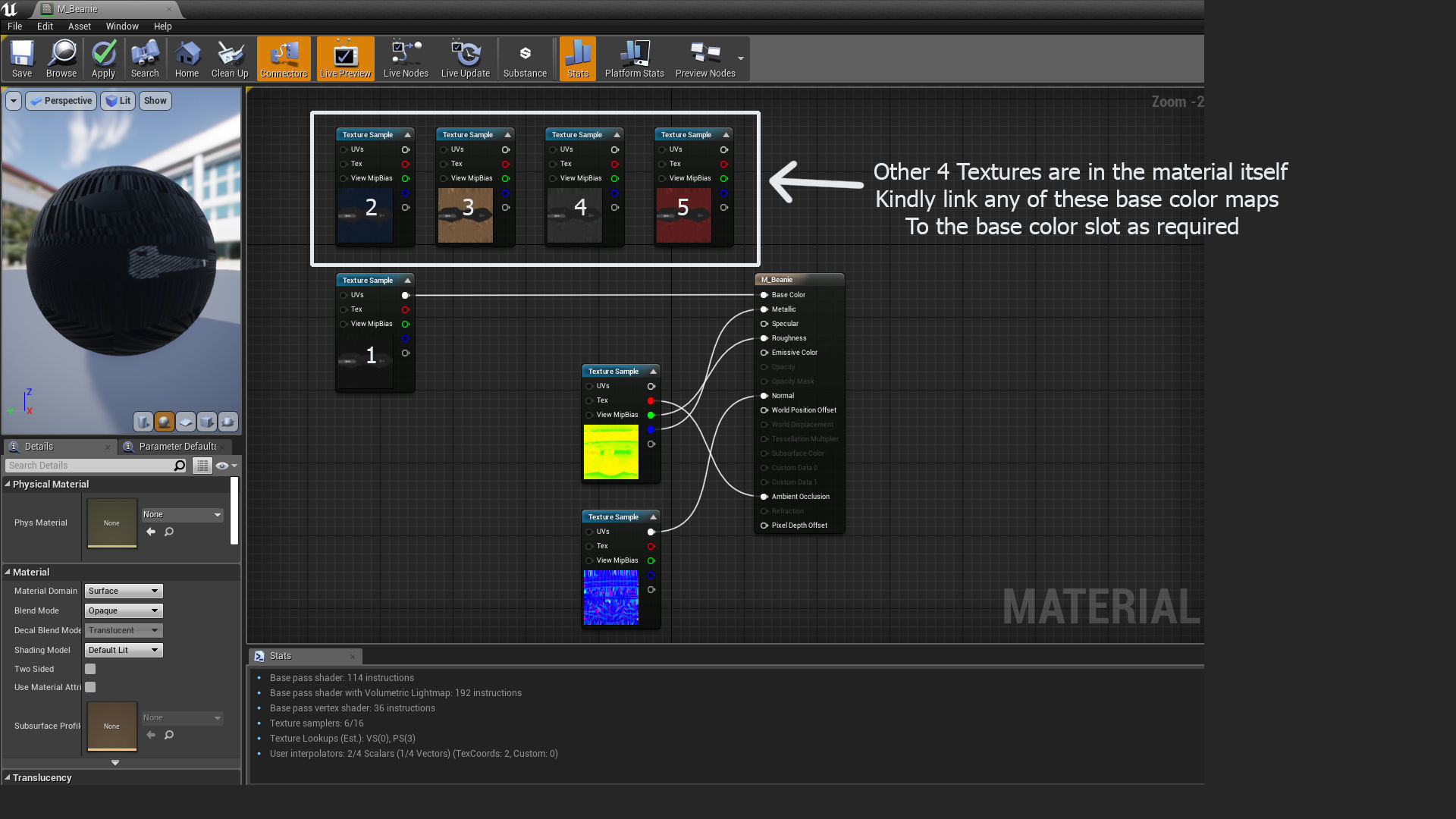The image size is (1456, 819).
Task: Select the sphere preview mesh icon
Action: pos(164,422)
